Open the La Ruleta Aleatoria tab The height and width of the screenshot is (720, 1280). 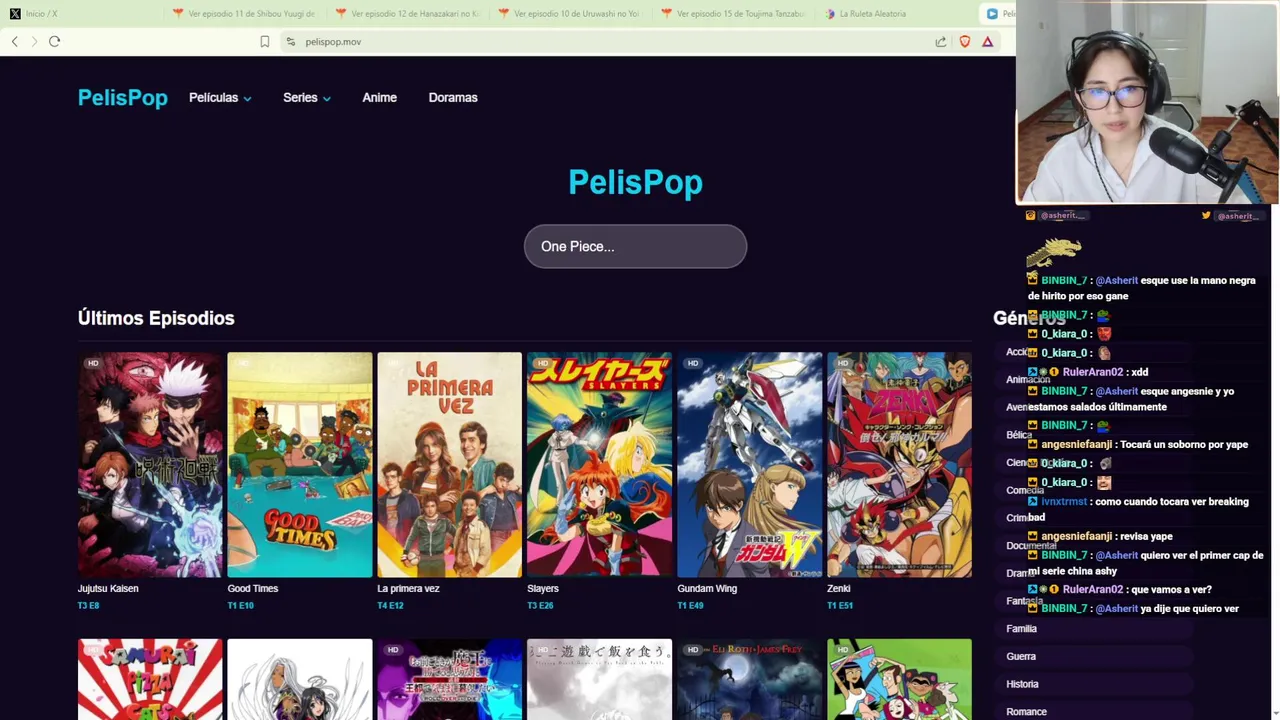[x=866, y=14]
